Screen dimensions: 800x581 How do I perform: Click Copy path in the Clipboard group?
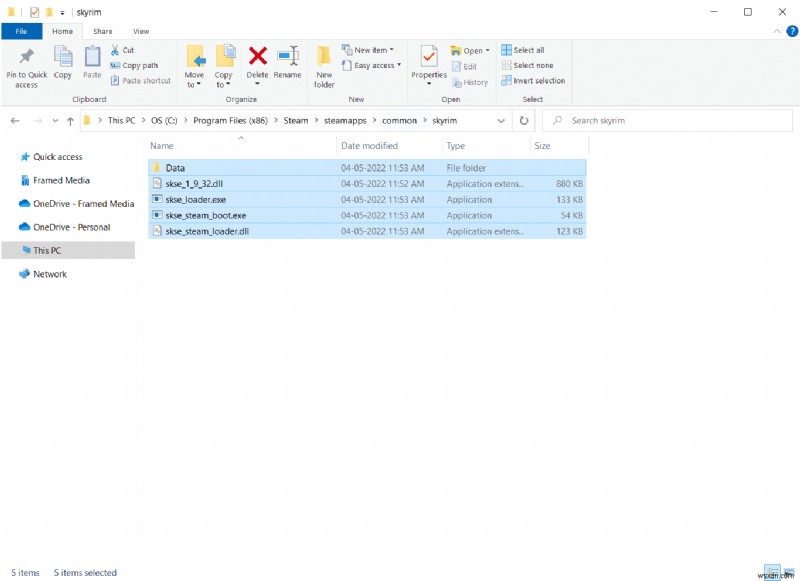140,65
